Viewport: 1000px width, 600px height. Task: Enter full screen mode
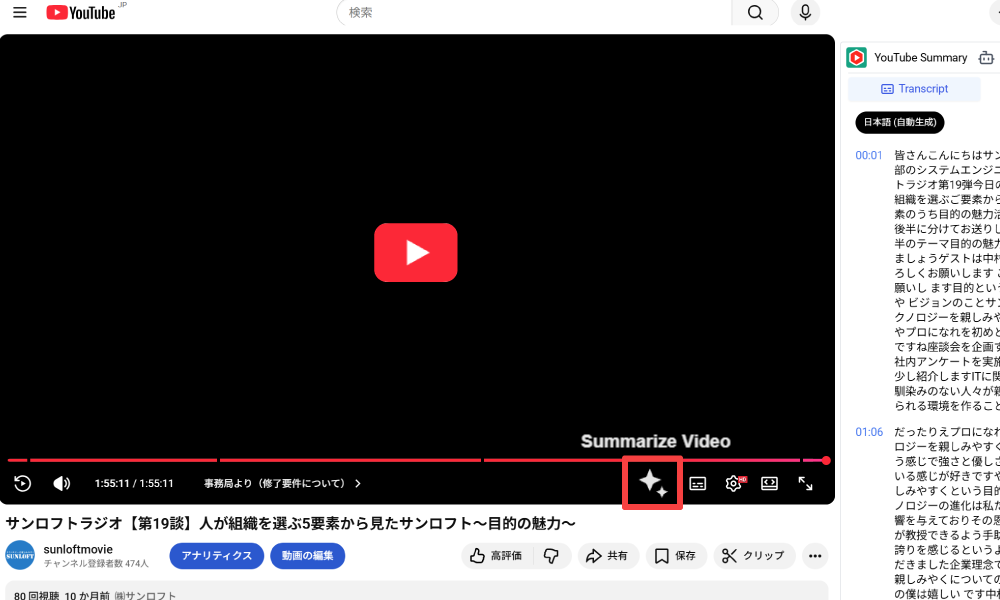tap(805, 483)
